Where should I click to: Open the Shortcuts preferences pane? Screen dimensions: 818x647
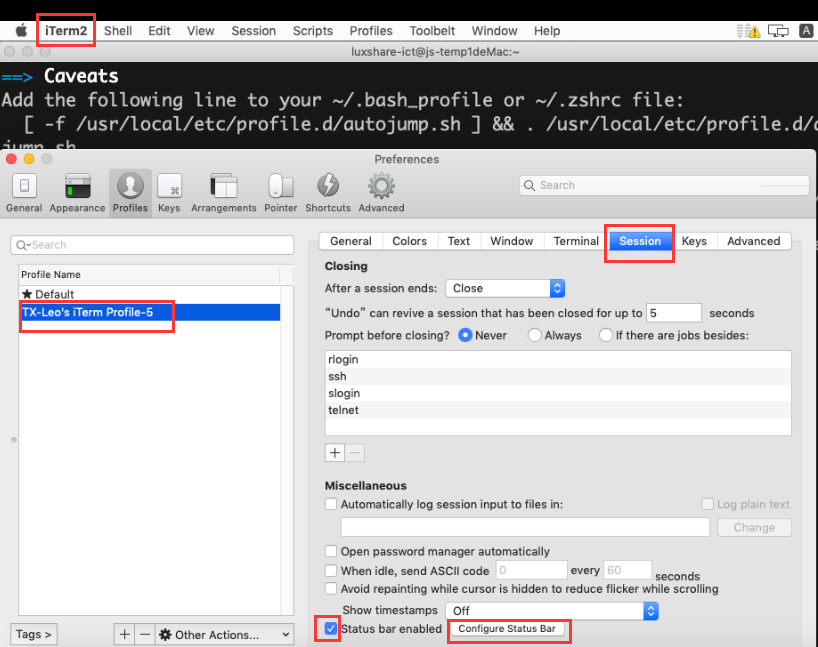pos(328,193)
